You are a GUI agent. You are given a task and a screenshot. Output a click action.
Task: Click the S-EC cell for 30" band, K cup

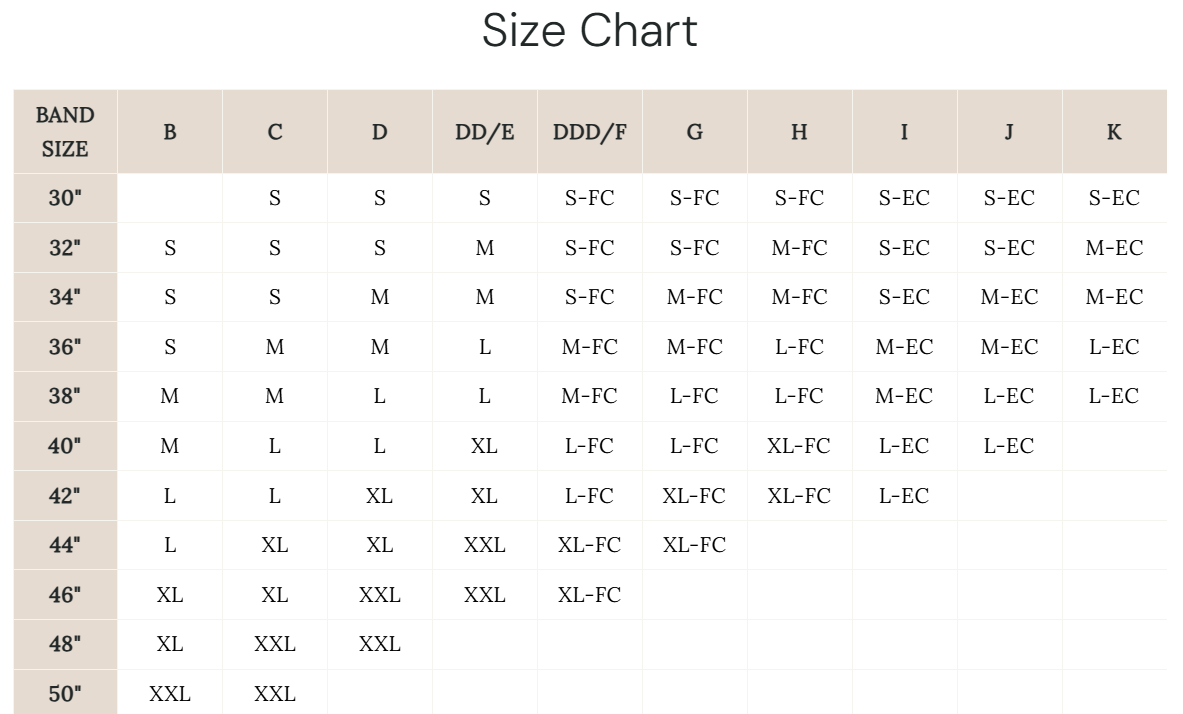(x=1114, y=198)
